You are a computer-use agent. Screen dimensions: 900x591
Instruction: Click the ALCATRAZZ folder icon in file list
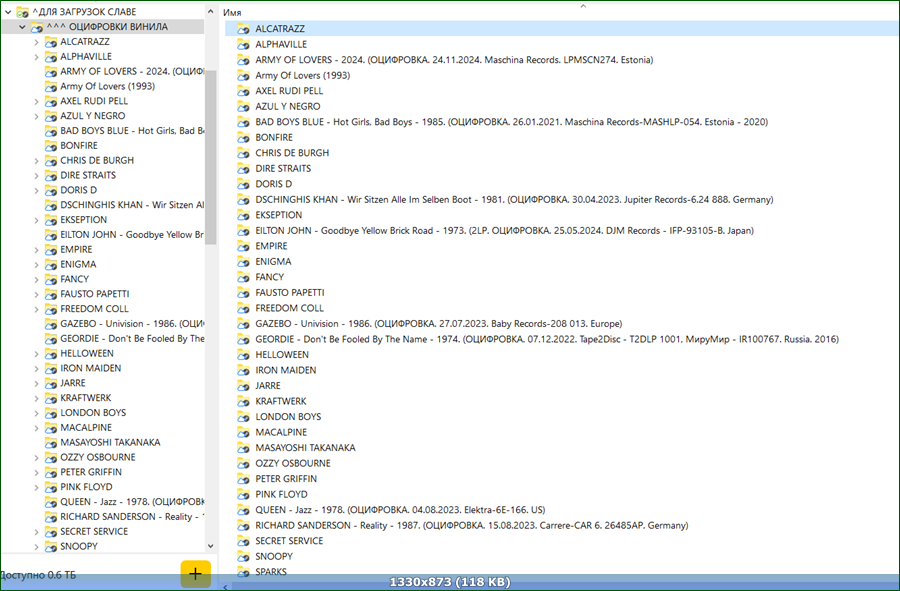coord(243,29)
